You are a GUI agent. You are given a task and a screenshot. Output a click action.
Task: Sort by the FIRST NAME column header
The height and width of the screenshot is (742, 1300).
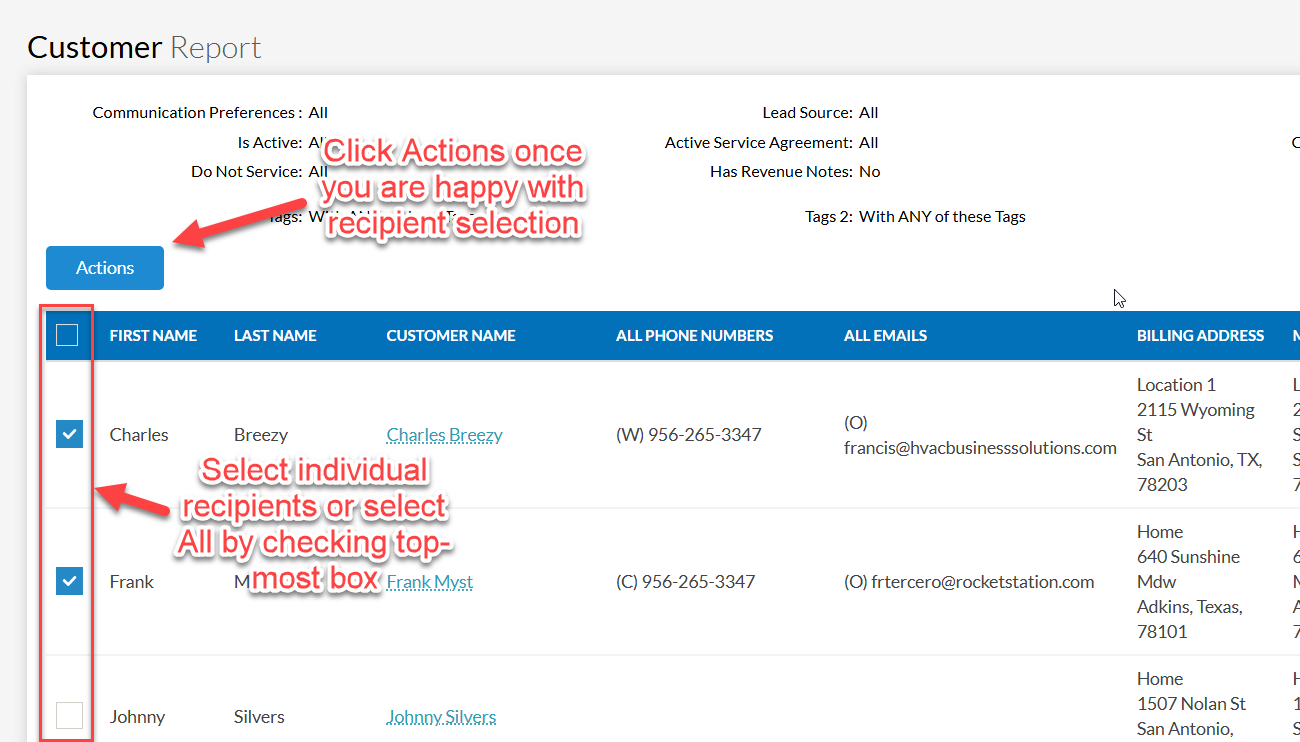[x=153, y=336]
